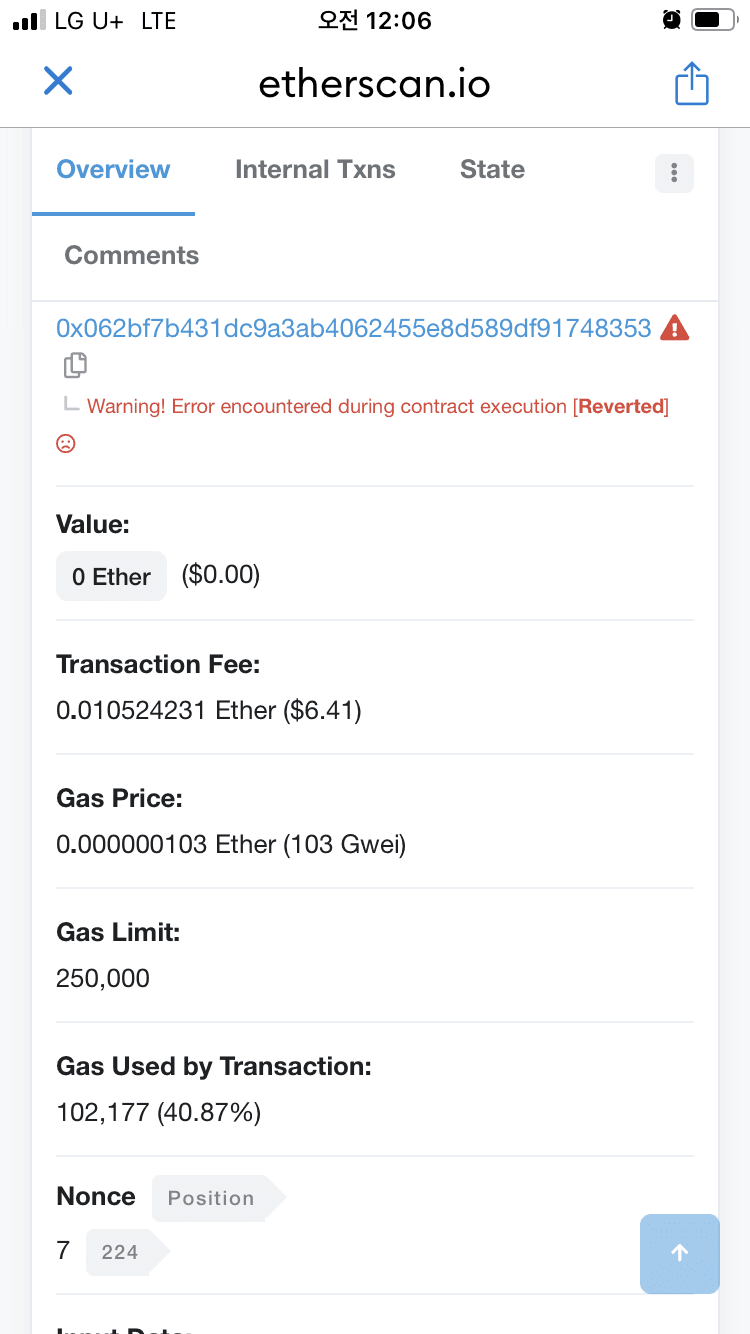Tap the alarm clock icon in the status bar

(672, 20)
